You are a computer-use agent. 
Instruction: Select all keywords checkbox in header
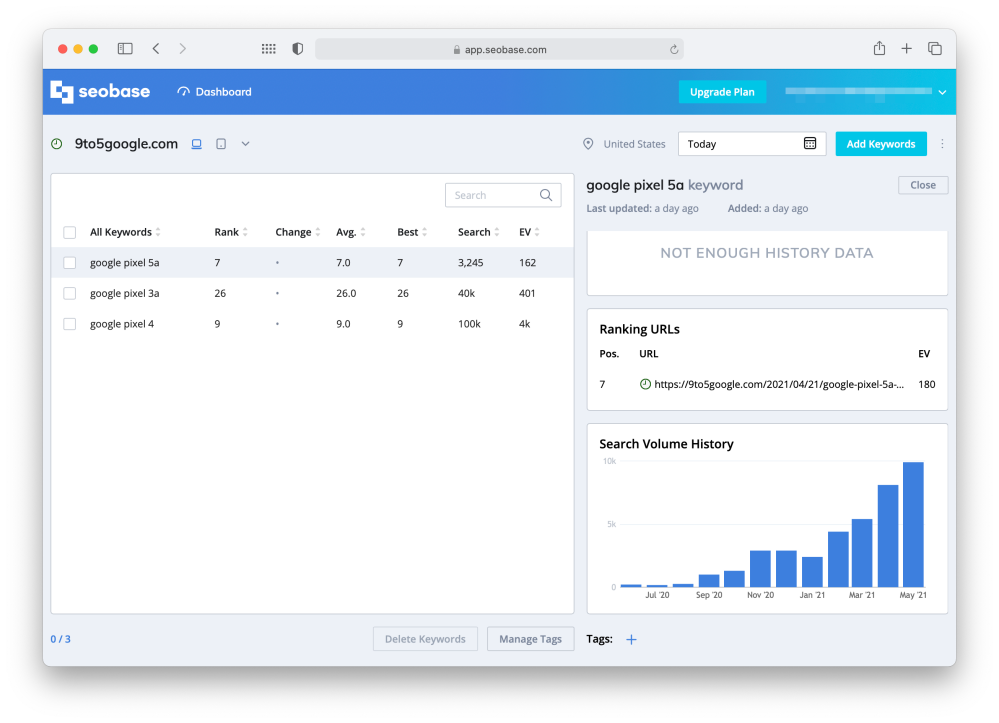(x=70, y=233)
